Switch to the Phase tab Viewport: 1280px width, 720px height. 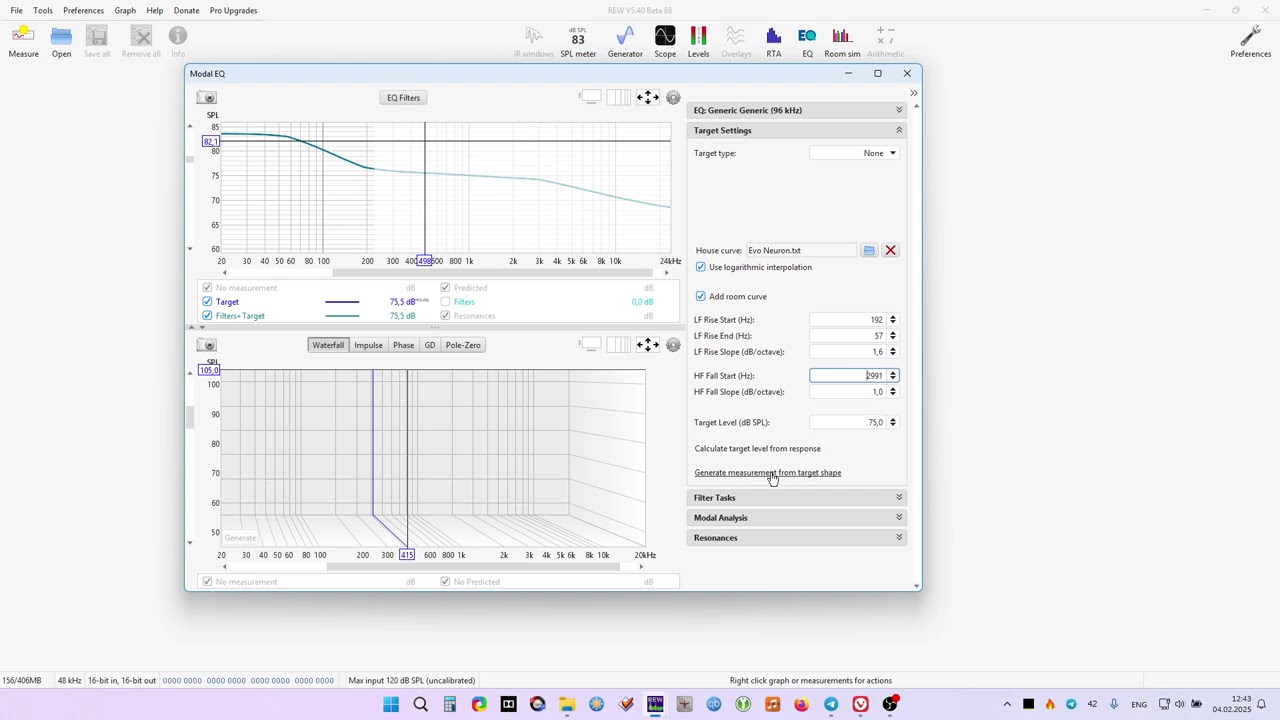tap(403, 345)
